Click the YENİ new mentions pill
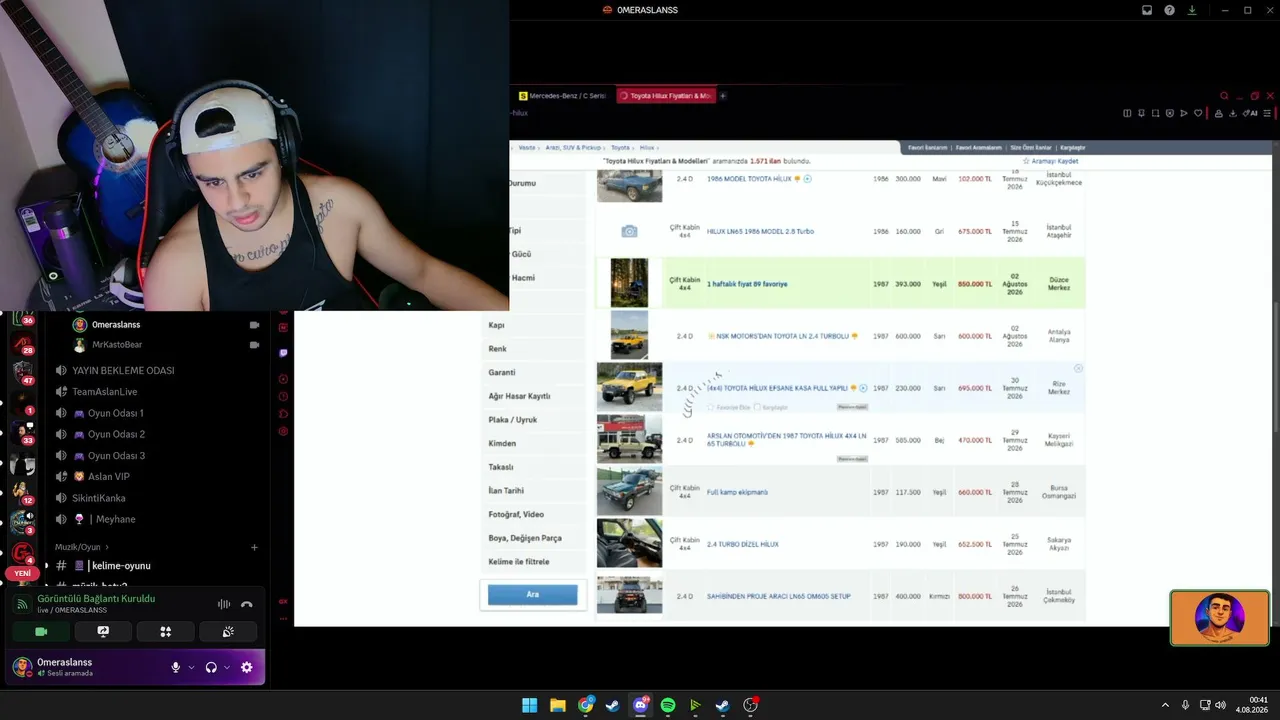Image resolution: width=1280 pixels, height=720 pixels. pos(22,574)
